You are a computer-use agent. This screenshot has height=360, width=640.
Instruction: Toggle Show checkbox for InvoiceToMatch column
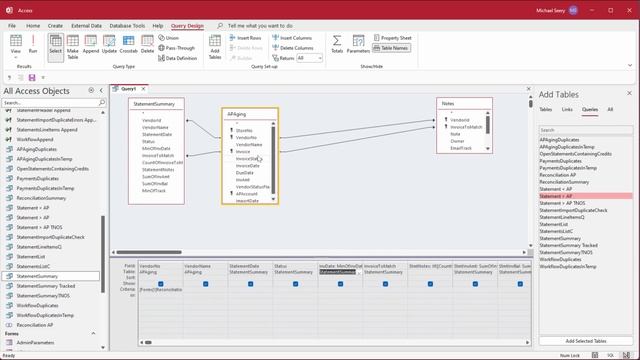coord(385,284)
